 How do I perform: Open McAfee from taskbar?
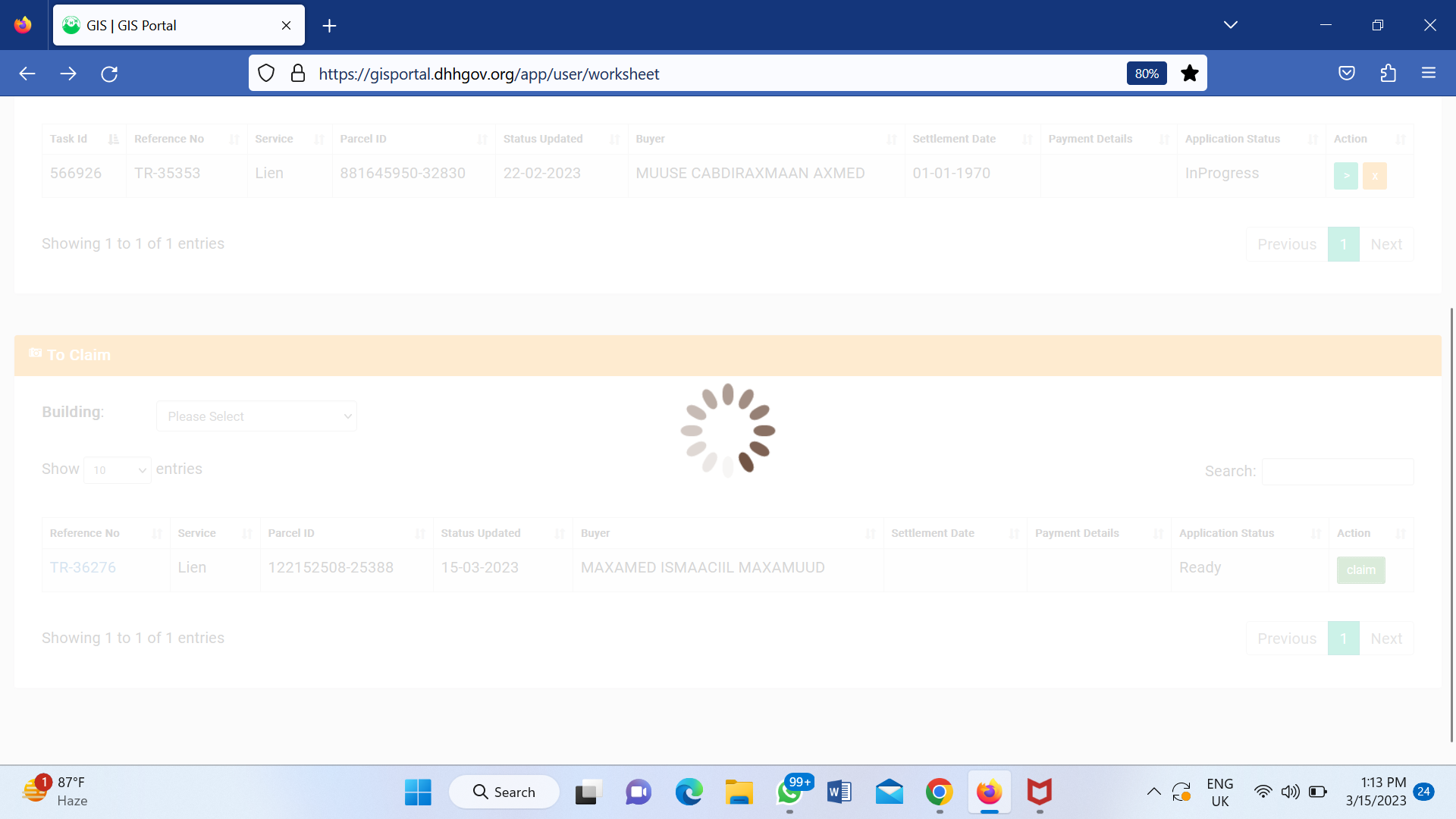(x=1039, y=792)
